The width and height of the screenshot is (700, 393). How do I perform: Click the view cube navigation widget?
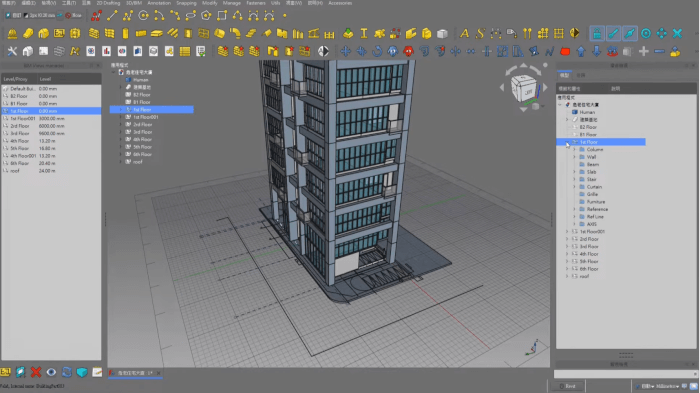coord(524,88)
